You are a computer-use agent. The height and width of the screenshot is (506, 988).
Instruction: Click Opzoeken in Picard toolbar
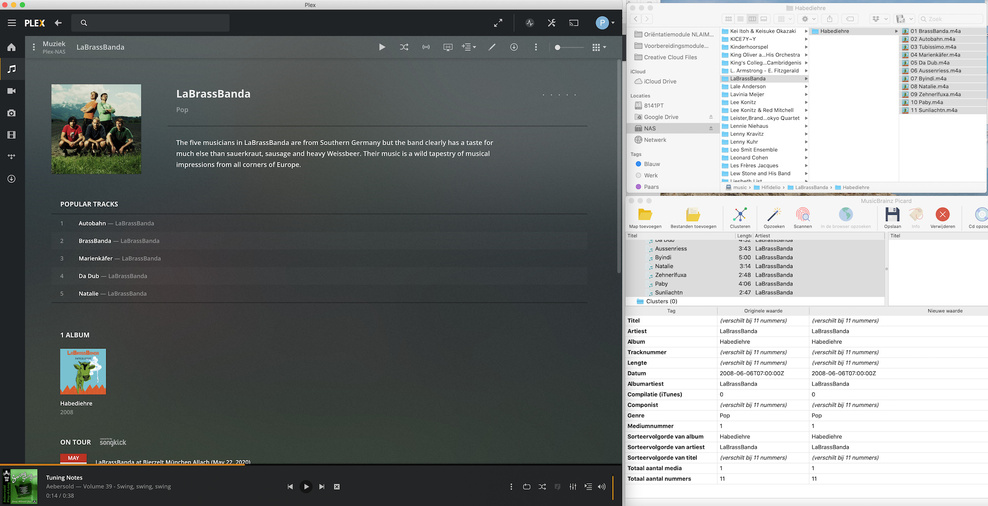tap(774, 217)
